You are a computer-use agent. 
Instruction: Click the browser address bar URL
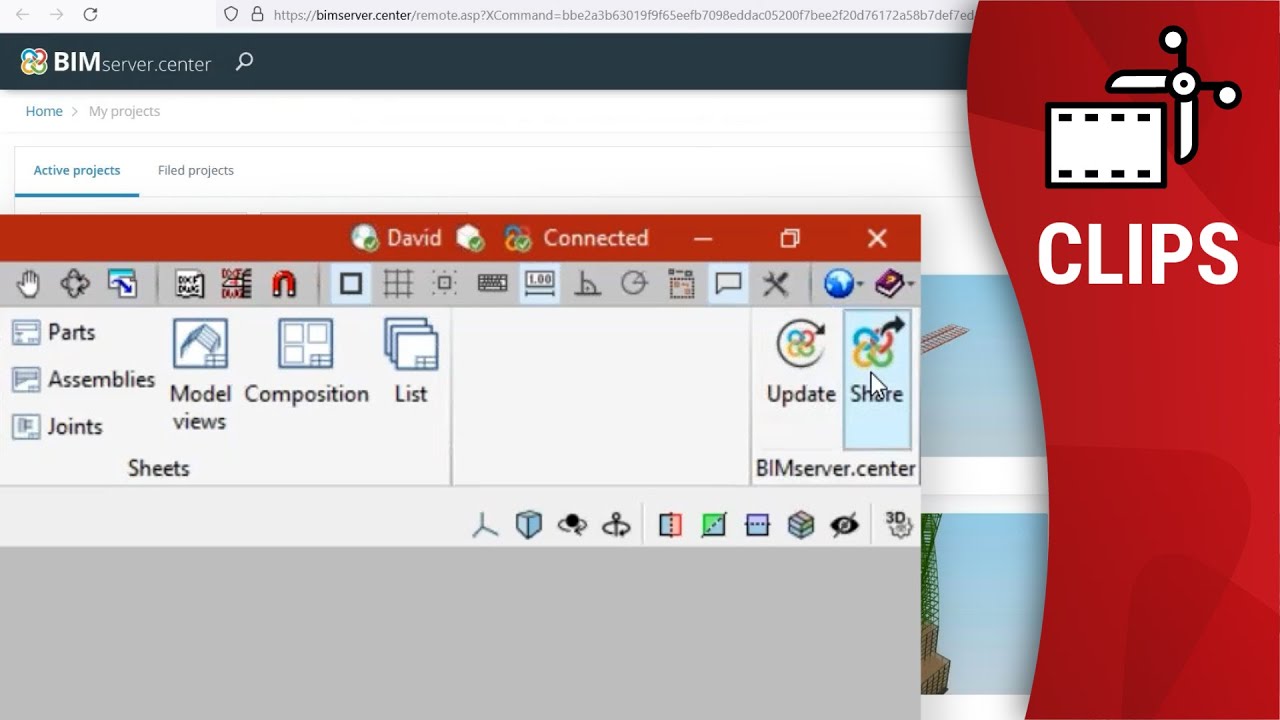[622, 15]
